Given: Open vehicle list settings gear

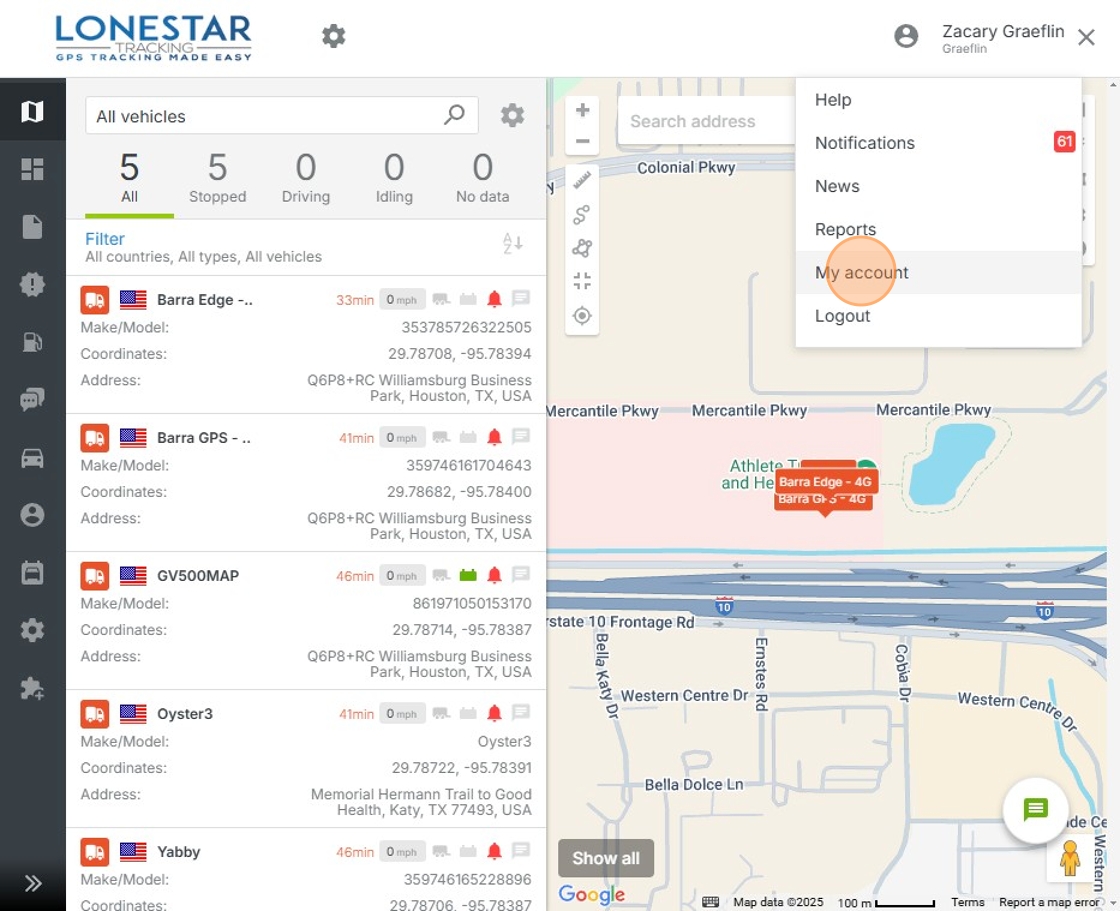Looking at the screenshot, I should (x=512, y=115).
